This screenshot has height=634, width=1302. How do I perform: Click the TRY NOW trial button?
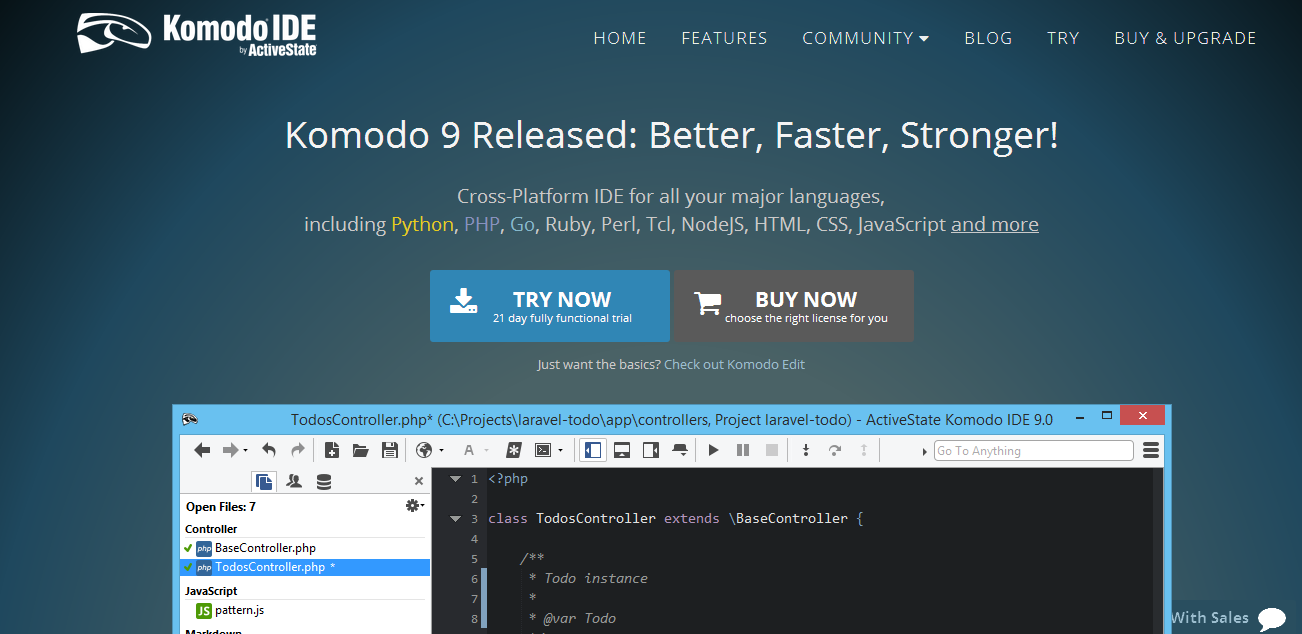click(x=550, y=306)
